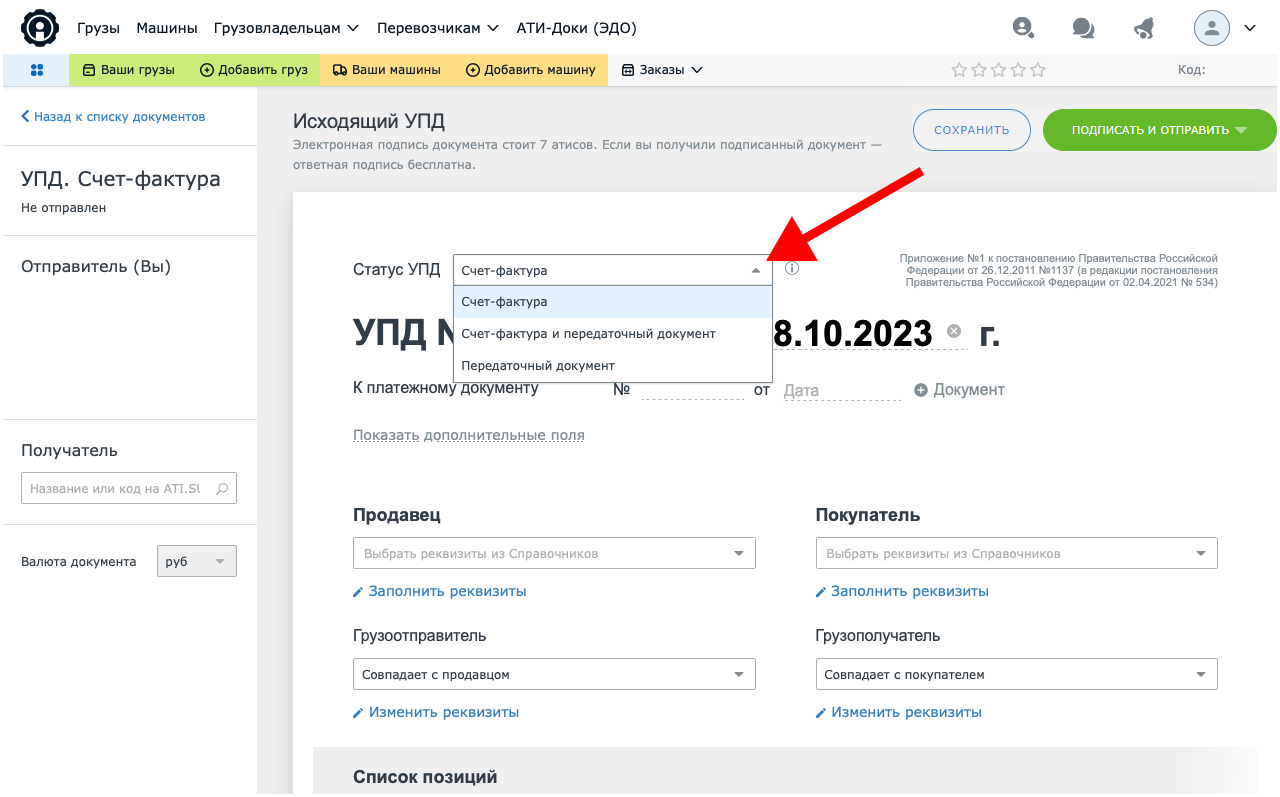
Task: Clear the document date with the x icon
Action: pyautogui.click(x=953, y=331)
